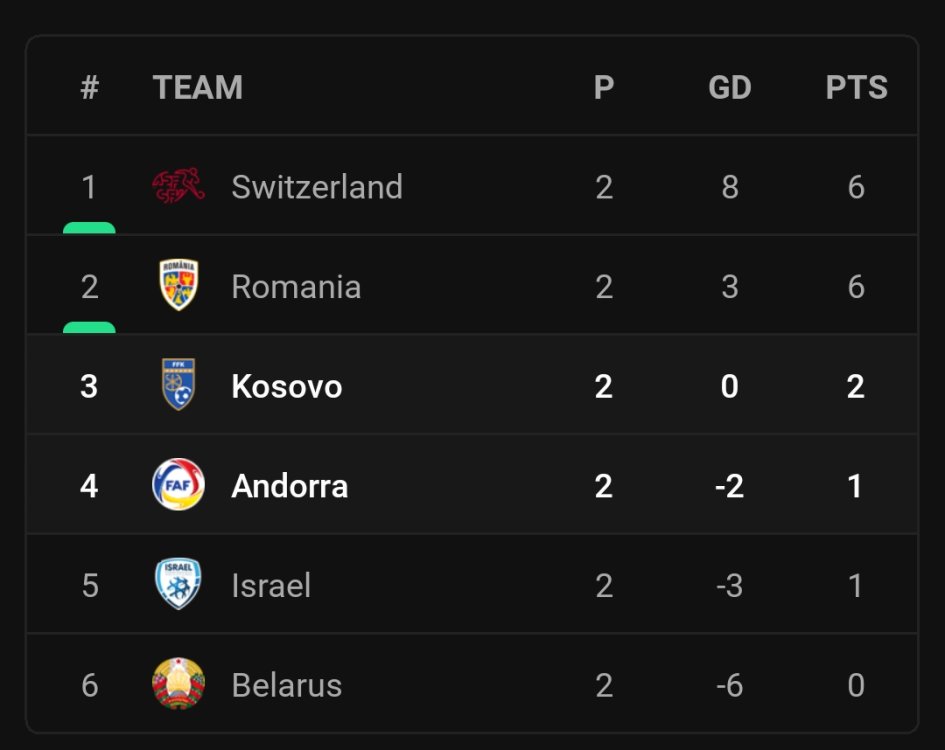Select the Kosovo team name
Viewport: 945px width, 750px height.
click(x=286, y=386)
